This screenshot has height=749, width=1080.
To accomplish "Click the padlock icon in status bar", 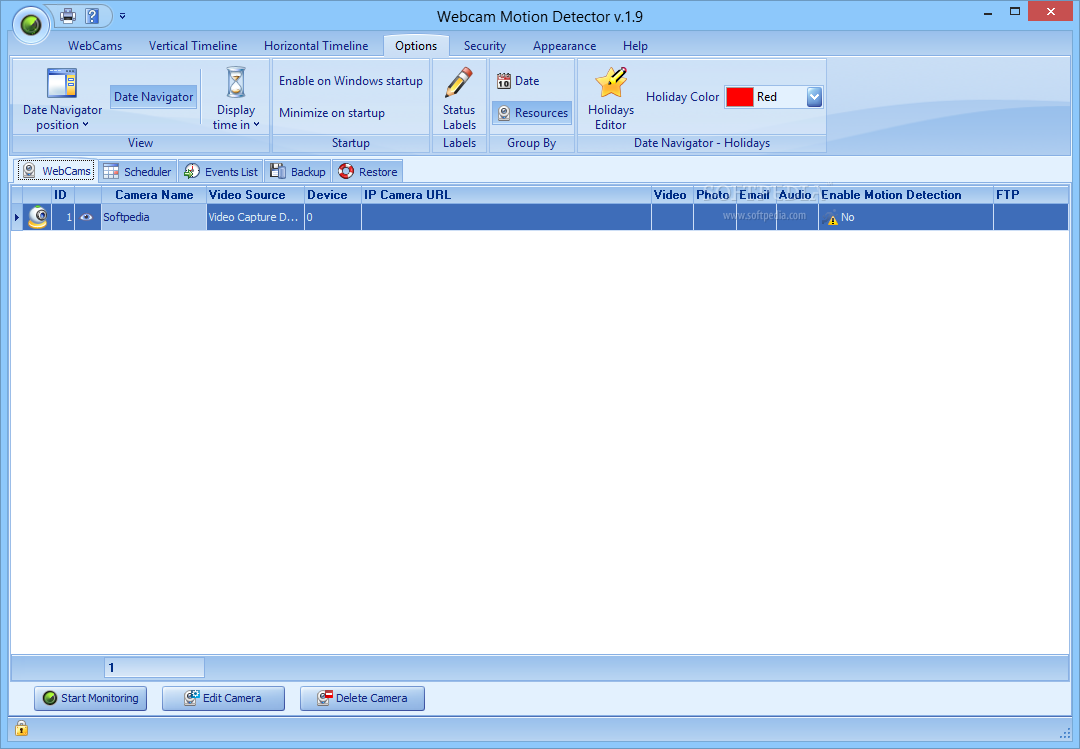I will [21, 728].
